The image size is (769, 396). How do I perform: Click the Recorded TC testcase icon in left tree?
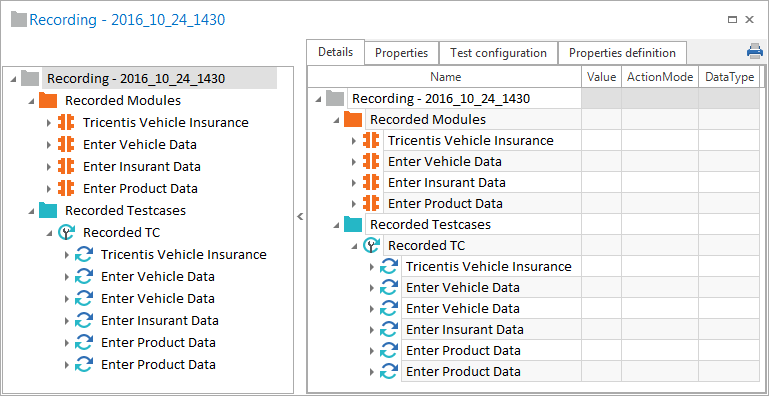(66, 232)
